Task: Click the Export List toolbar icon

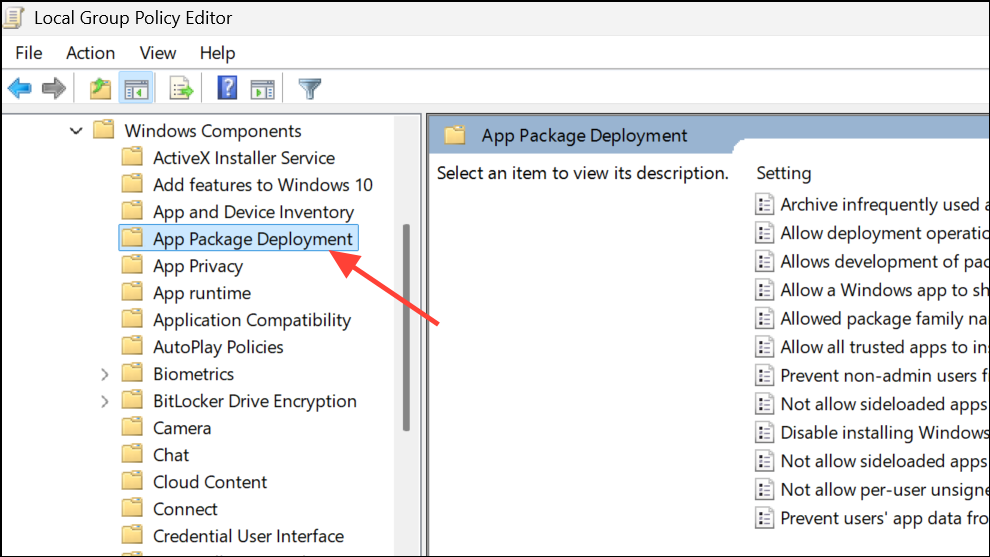Action: pyautogui.click(x=181, y=89)
